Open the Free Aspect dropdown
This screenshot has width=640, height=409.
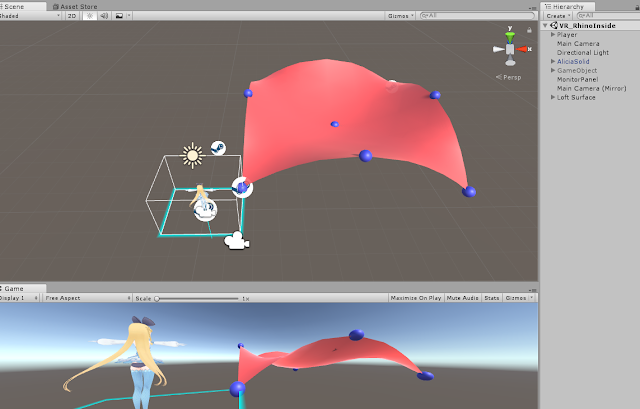point(87,298)
